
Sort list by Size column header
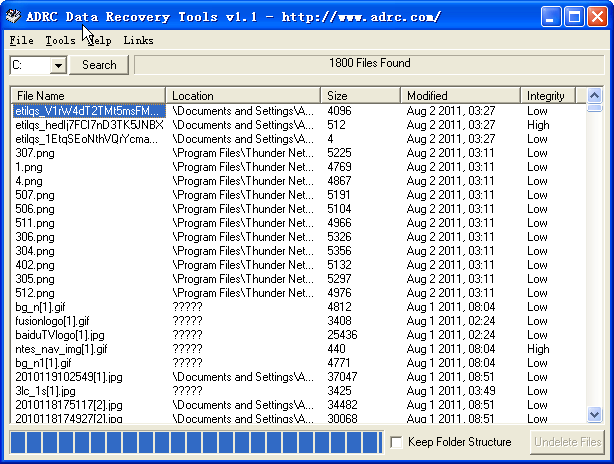(360, 96)
